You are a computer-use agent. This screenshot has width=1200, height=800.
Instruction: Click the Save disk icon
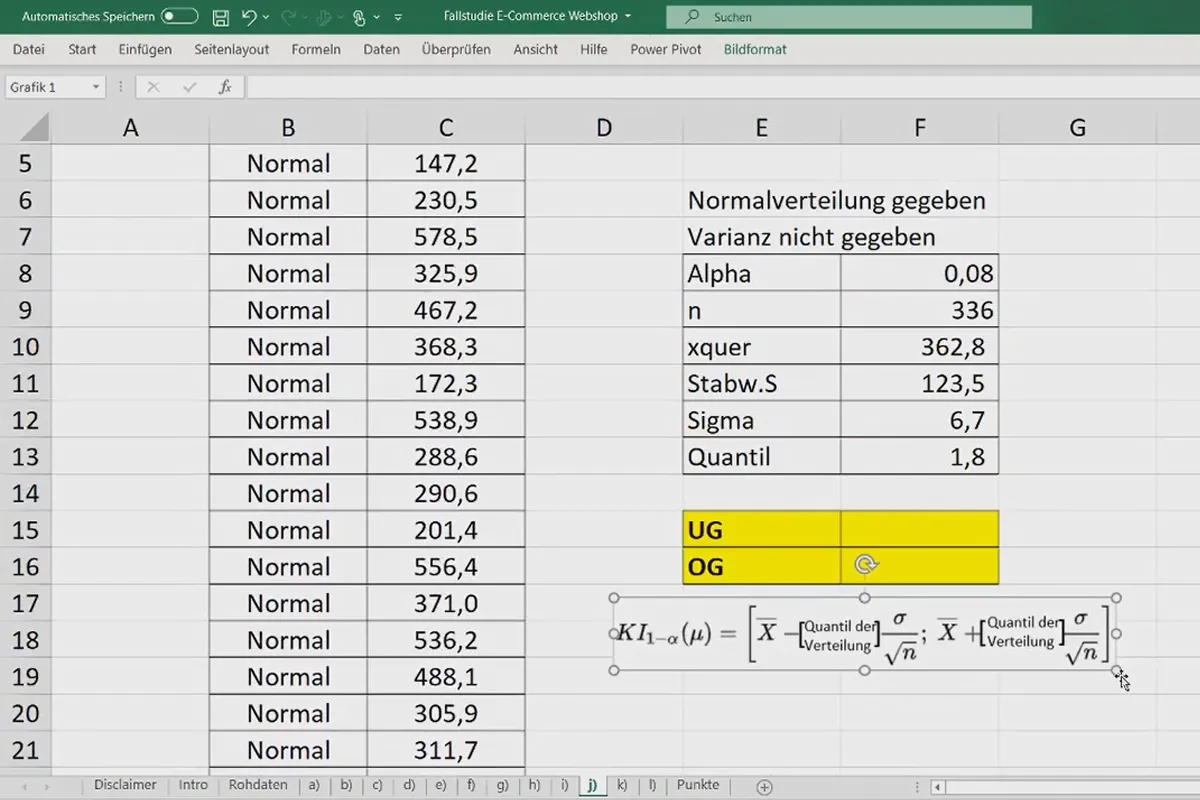(x=222, y=17)
